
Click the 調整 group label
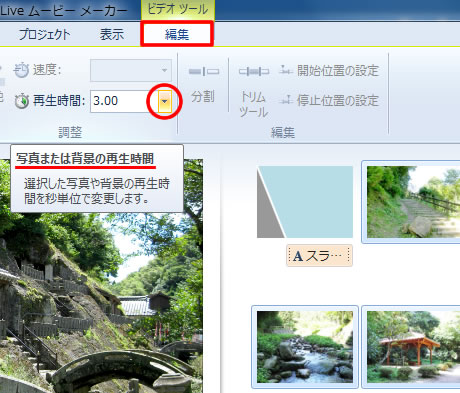click(x=70, y=132)
